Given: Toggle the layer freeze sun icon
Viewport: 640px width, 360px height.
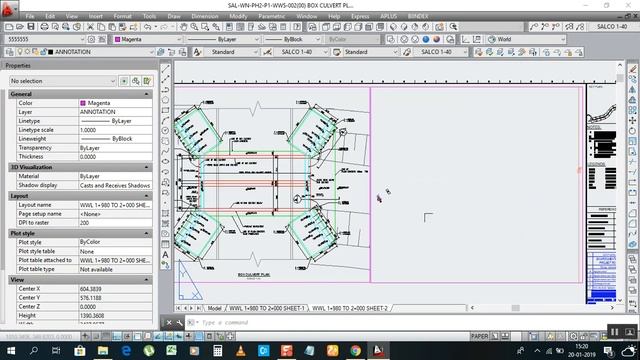Looking at the screenshot, I should [x=27, y=52].
